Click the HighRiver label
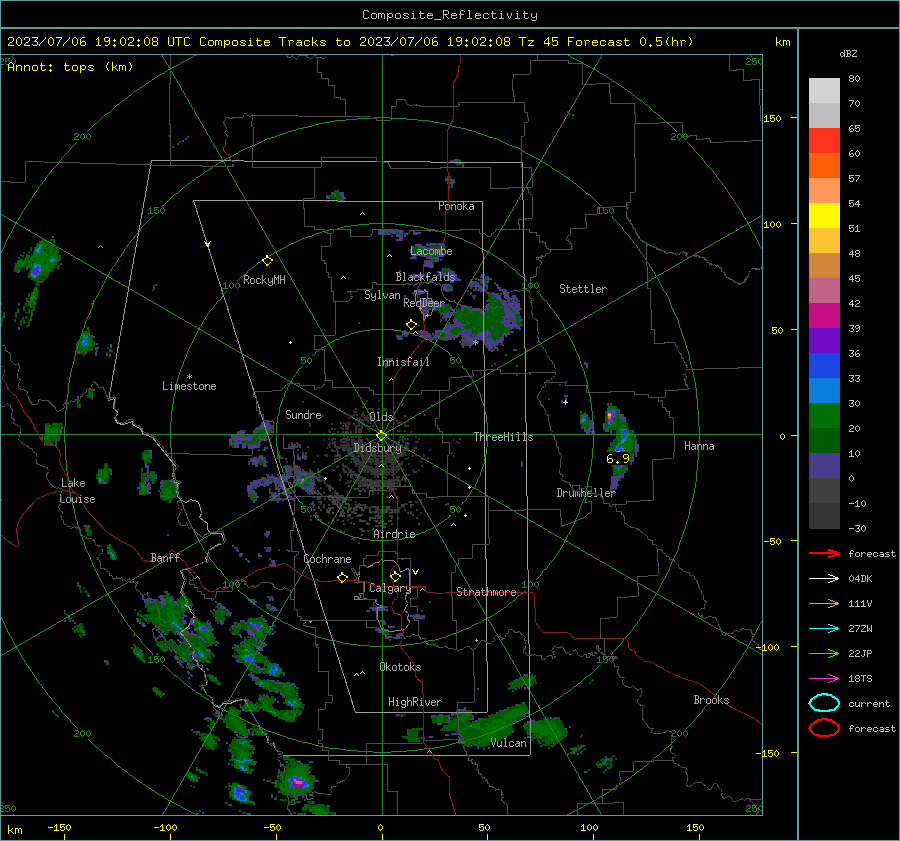 (x=415, y=702)
